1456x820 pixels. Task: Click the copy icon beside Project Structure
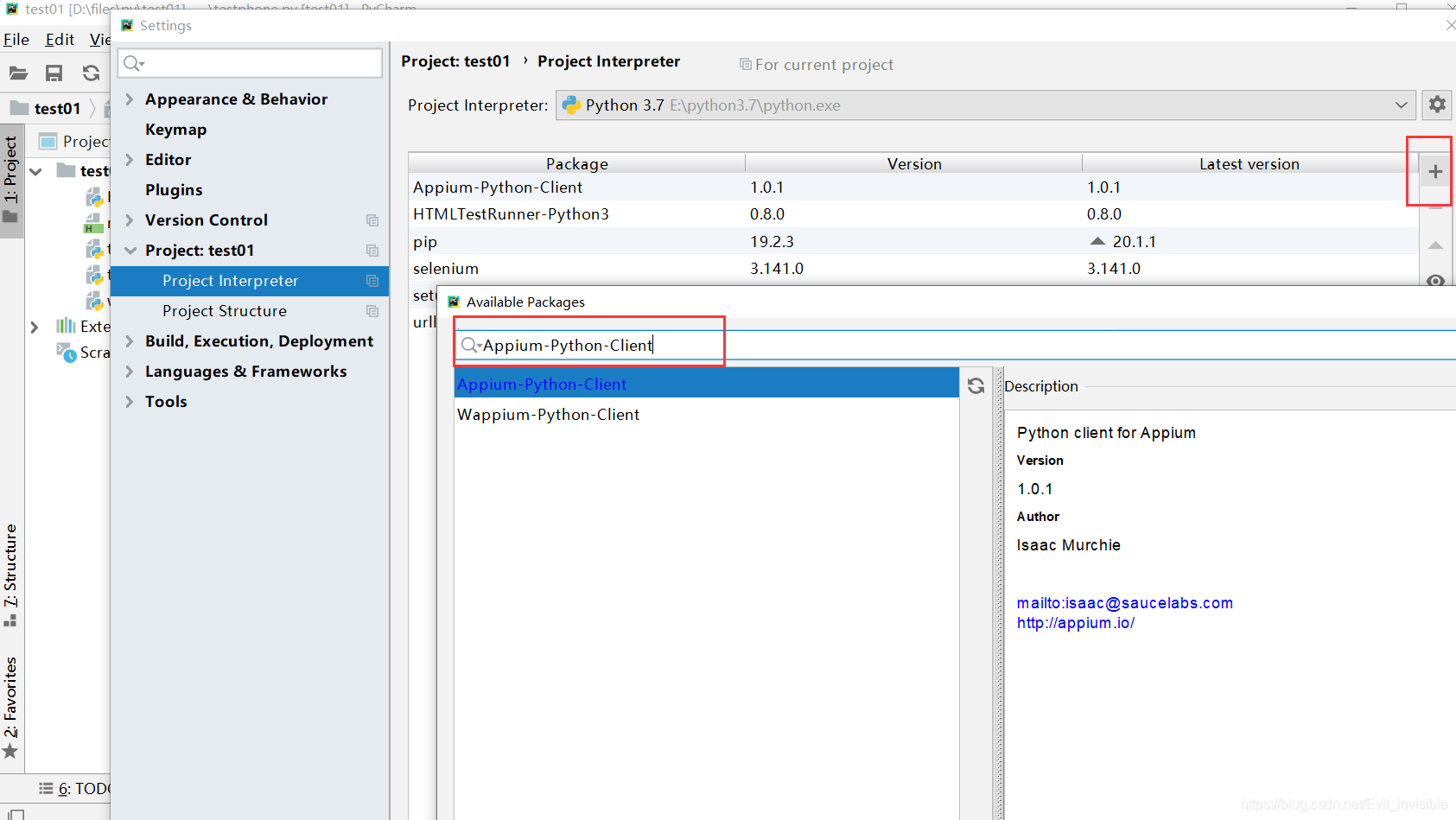[x=372, y=311]
